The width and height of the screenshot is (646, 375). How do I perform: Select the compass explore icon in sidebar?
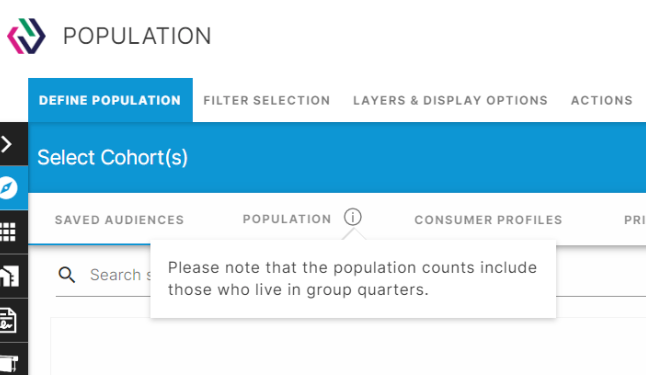(x=8, y=188)
